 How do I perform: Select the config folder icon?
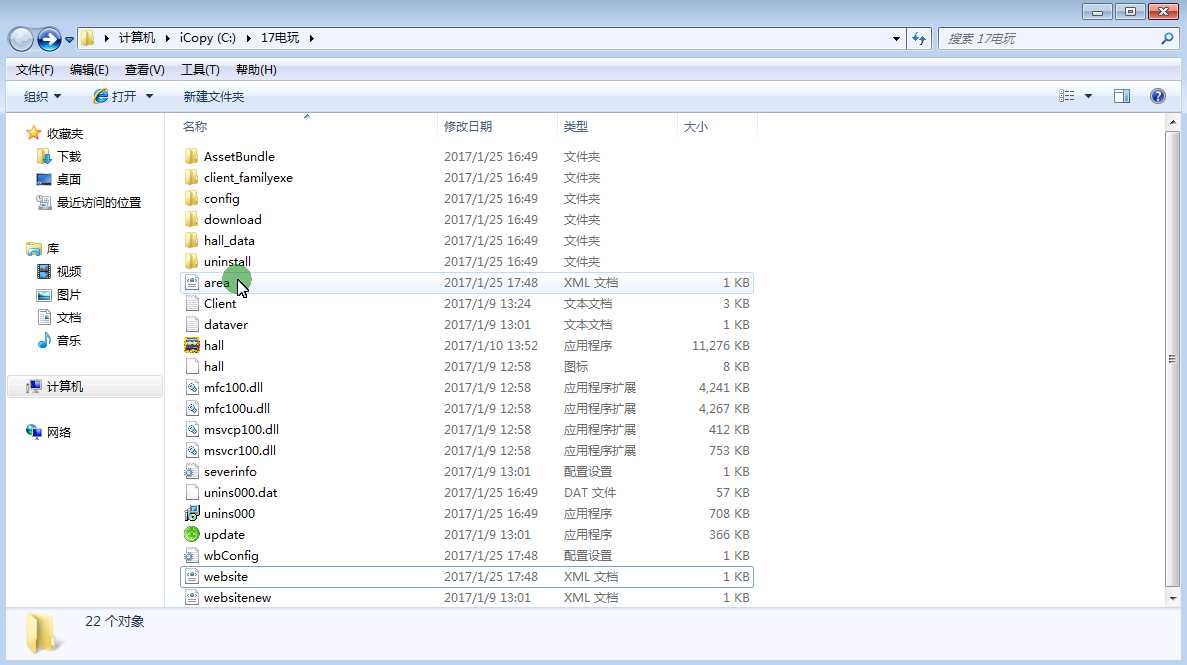pos(192,198)
